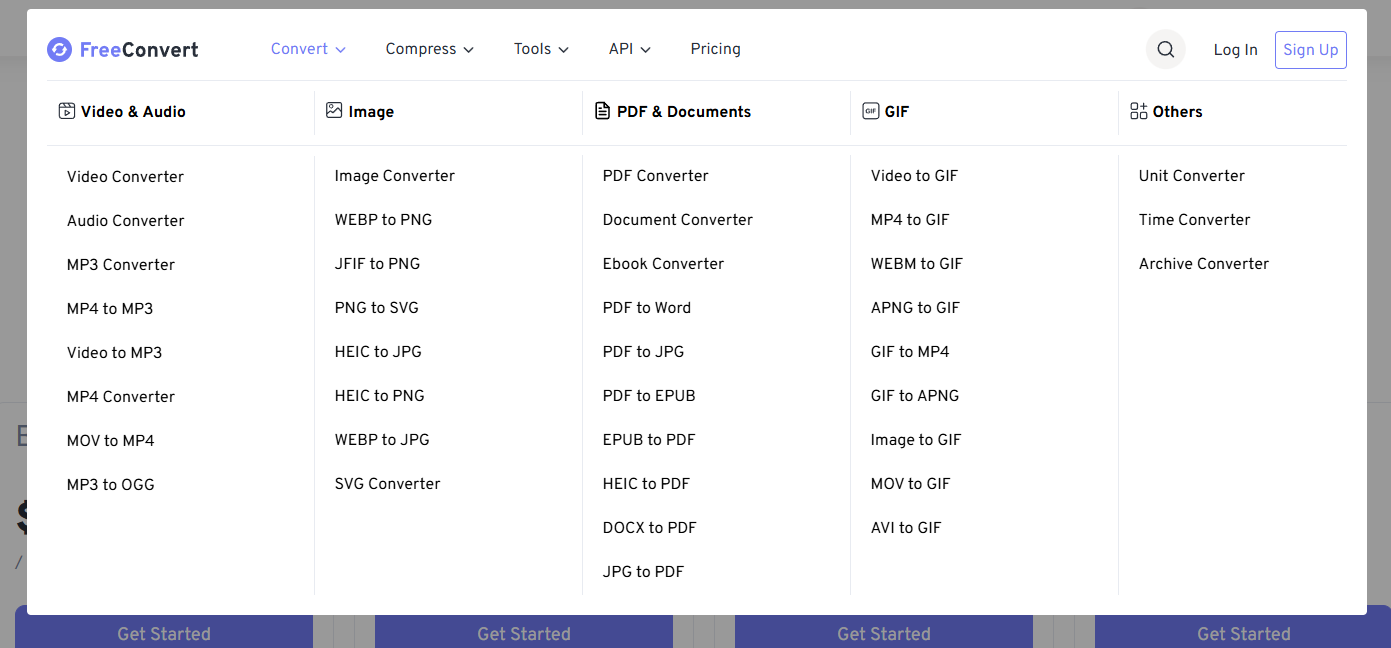
Task: Select Document Converter
Action: (678, 220)
